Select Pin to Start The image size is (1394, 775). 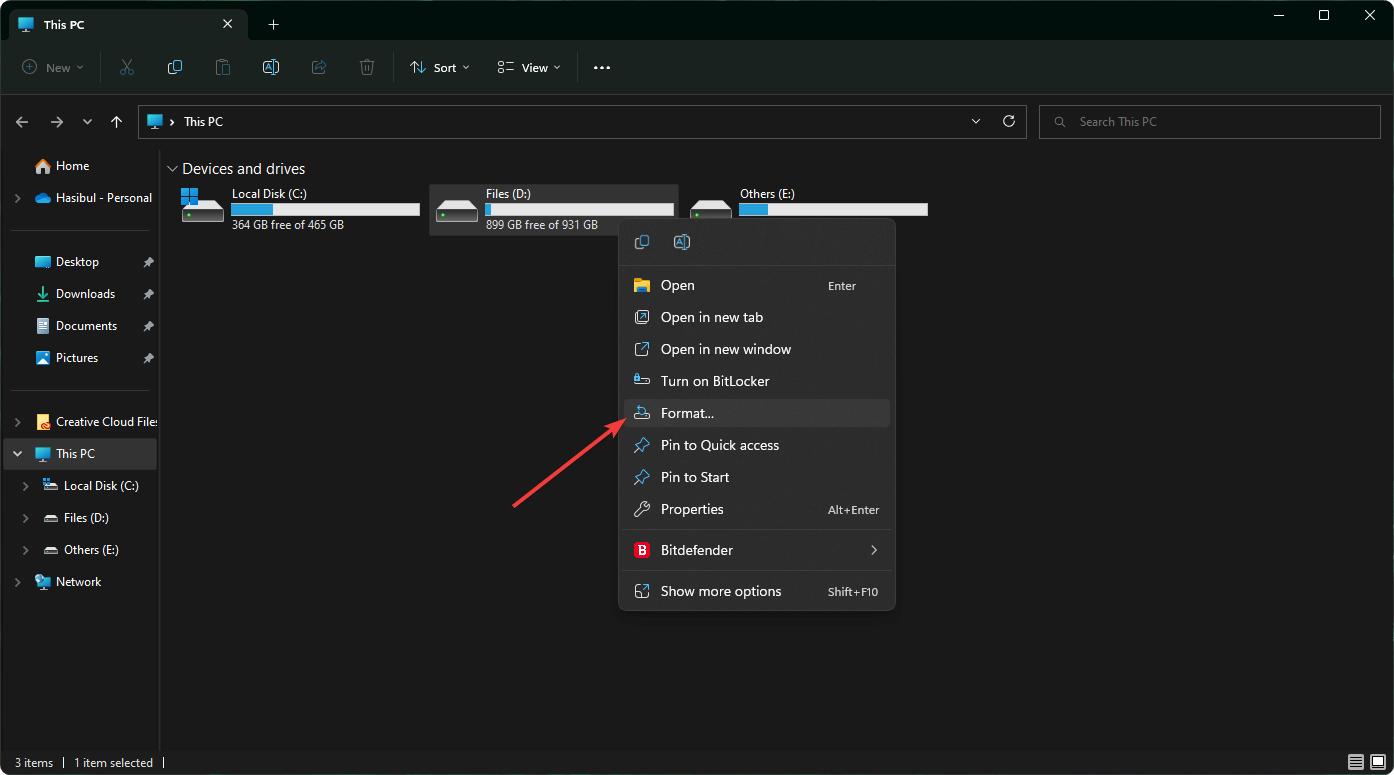pos(757,477)
